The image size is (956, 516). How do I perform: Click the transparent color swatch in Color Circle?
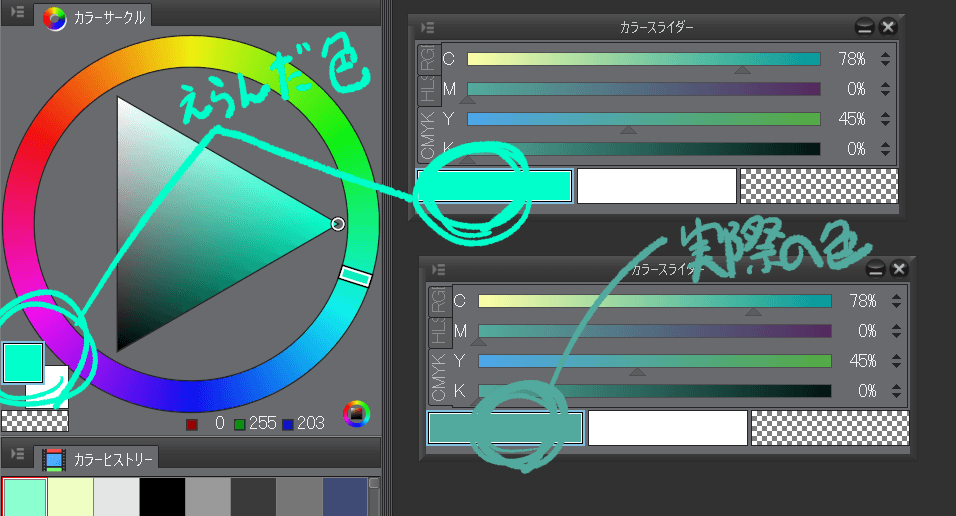pyautogui.click(x=35, y=421)
